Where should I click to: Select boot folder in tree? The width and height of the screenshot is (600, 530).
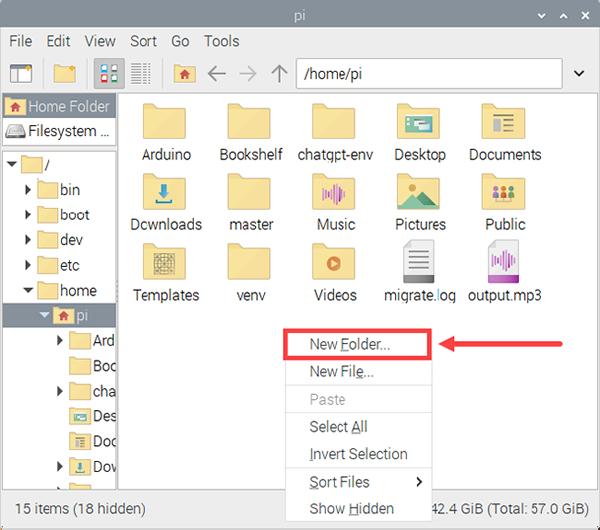click(64, 215)
